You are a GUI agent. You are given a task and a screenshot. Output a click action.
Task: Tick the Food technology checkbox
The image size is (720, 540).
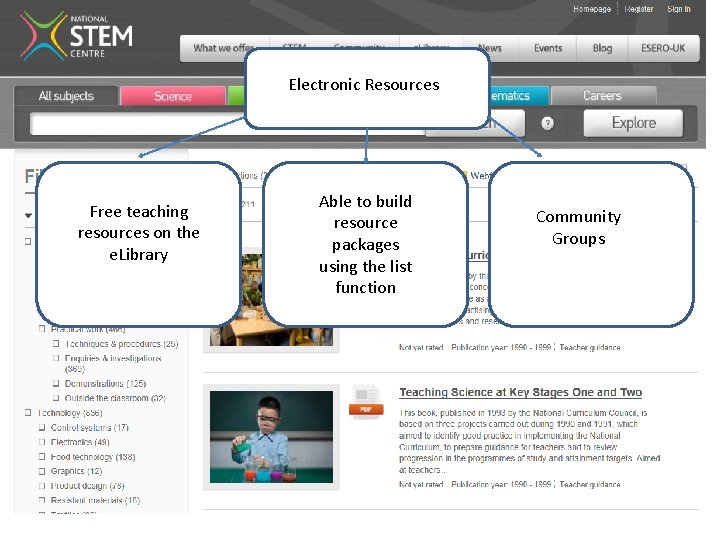pos(42,457)
